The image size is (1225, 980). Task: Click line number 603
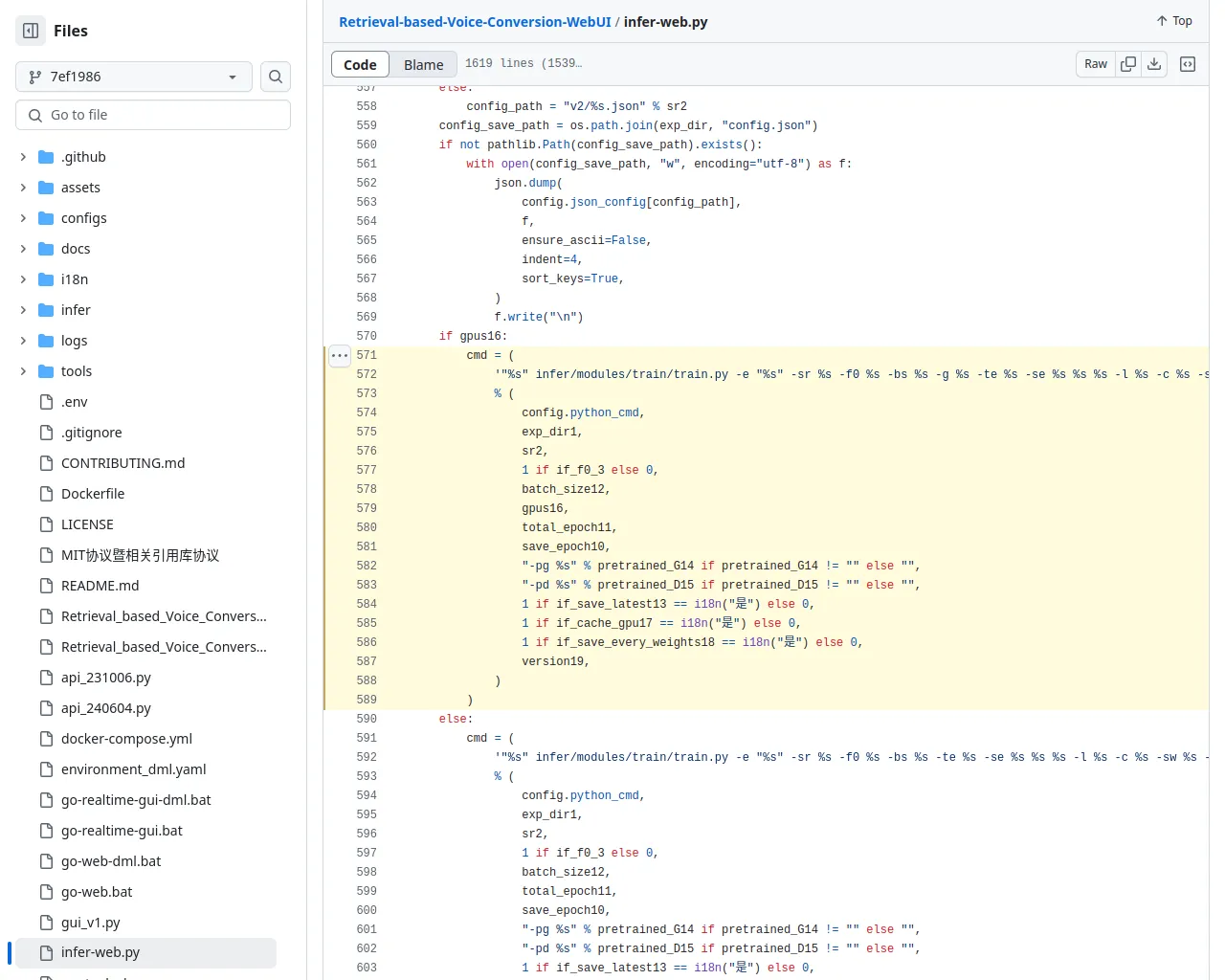click(367, 968)
